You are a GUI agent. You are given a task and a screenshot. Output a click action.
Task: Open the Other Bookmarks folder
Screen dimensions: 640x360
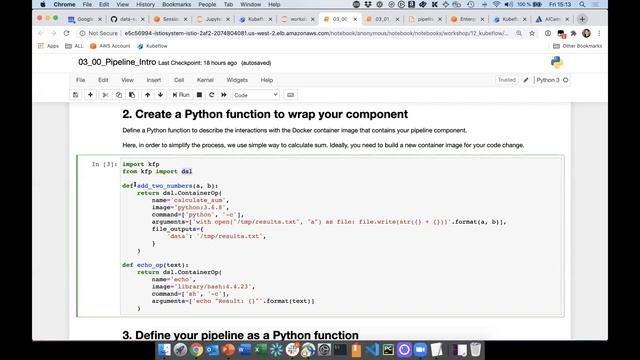click(578, 46)
